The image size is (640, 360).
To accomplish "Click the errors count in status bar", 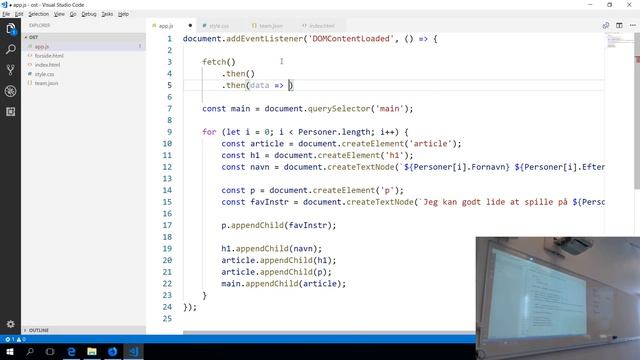I will pyautogui.click(x=10, y=339).
